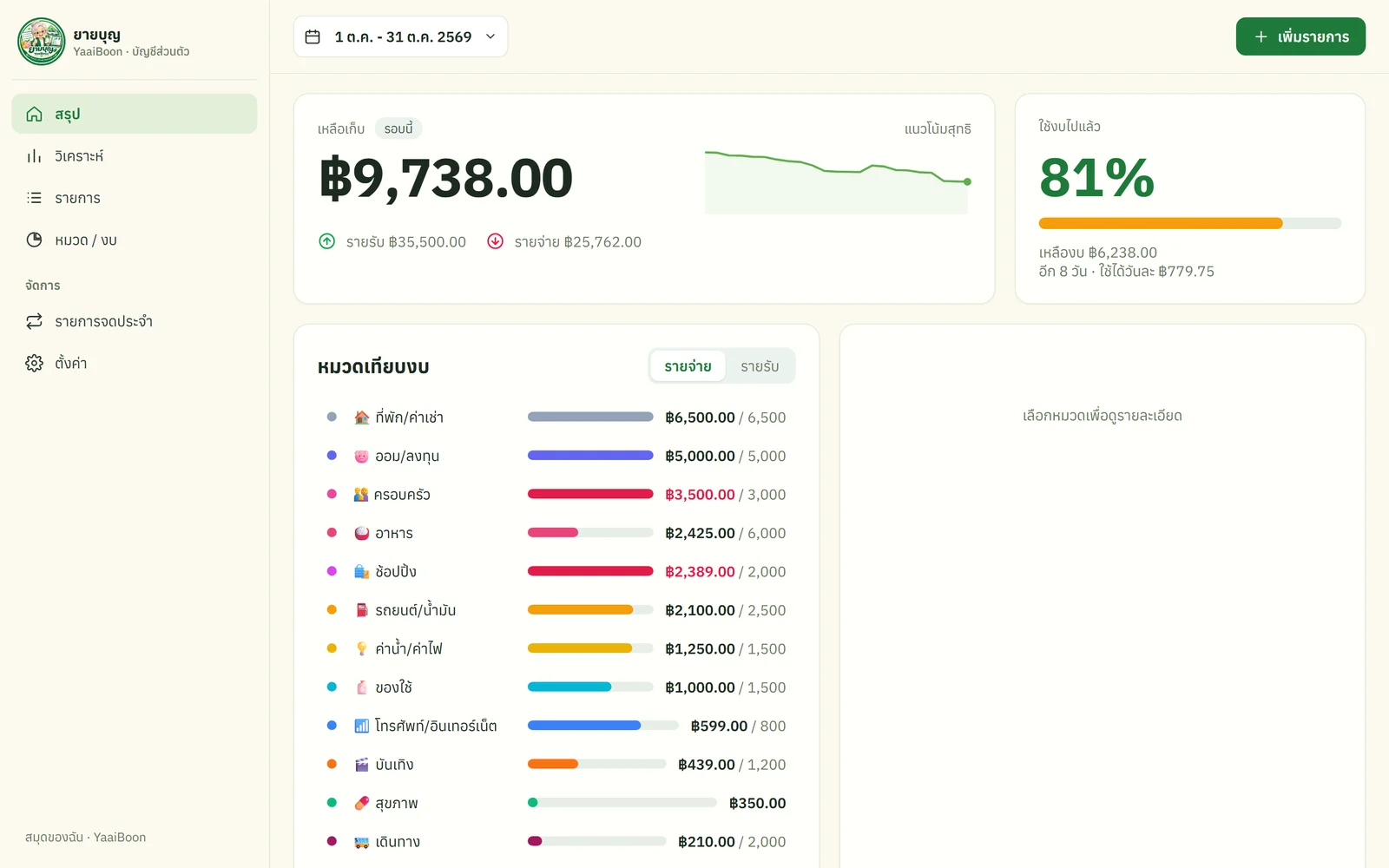This screenshot has height=868, width=1389.
Task: Open the รายการ menu item
Action: tap(135, 198)
